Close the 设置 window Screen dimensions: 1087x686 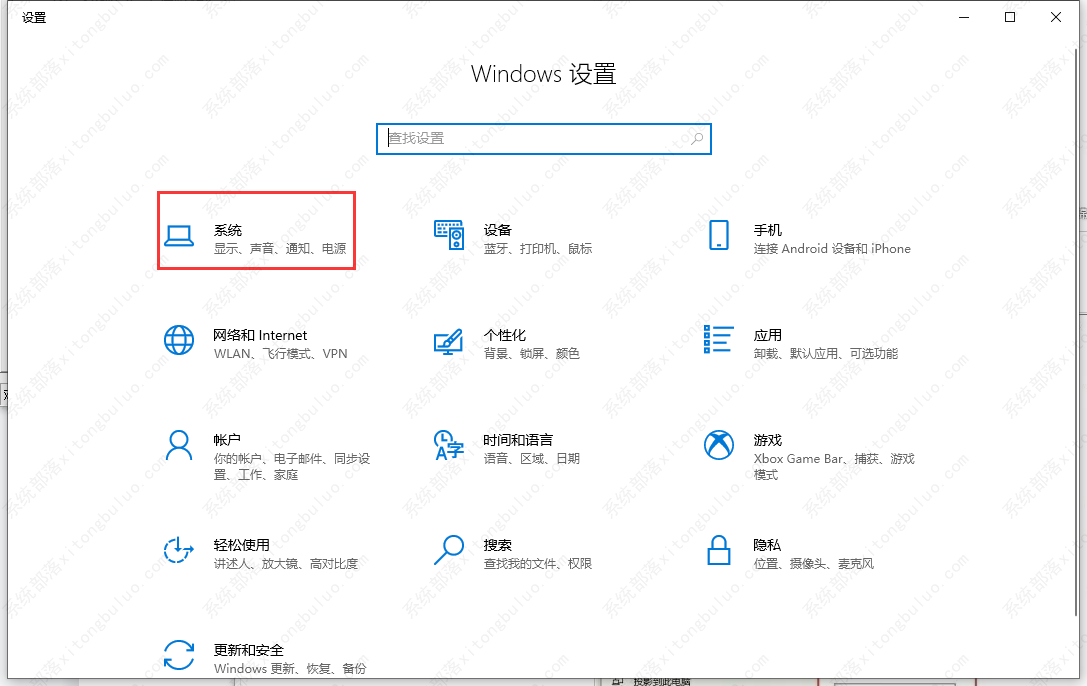(1056, 17)
